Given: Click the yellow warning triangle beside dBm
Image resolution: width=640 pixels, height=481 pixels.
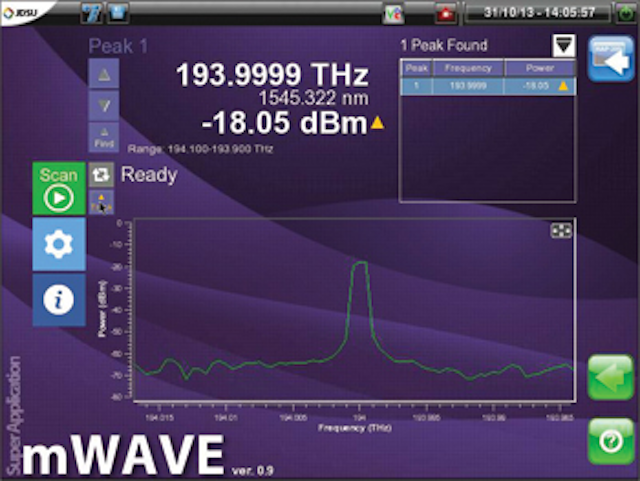Looking at the screenshot, I should (x=378, y=122).
